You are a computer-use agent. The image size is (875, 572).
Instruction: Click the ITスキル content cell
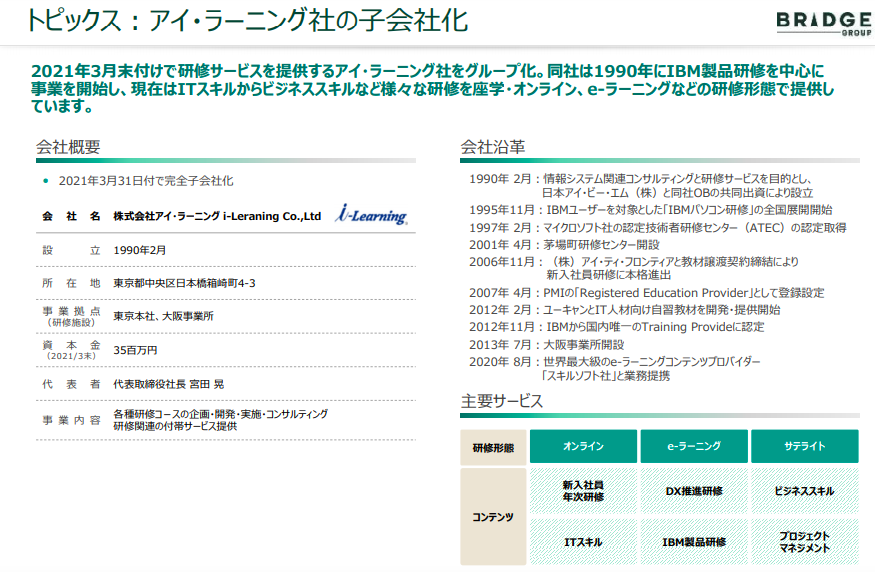point(583,542)
